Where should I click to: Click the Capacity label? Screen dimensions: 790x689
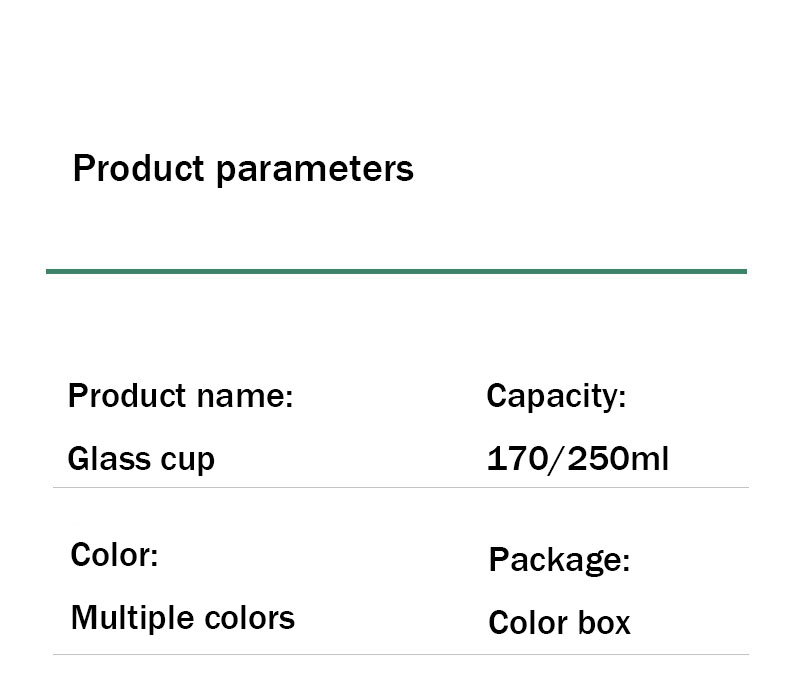tap(556, 397)
